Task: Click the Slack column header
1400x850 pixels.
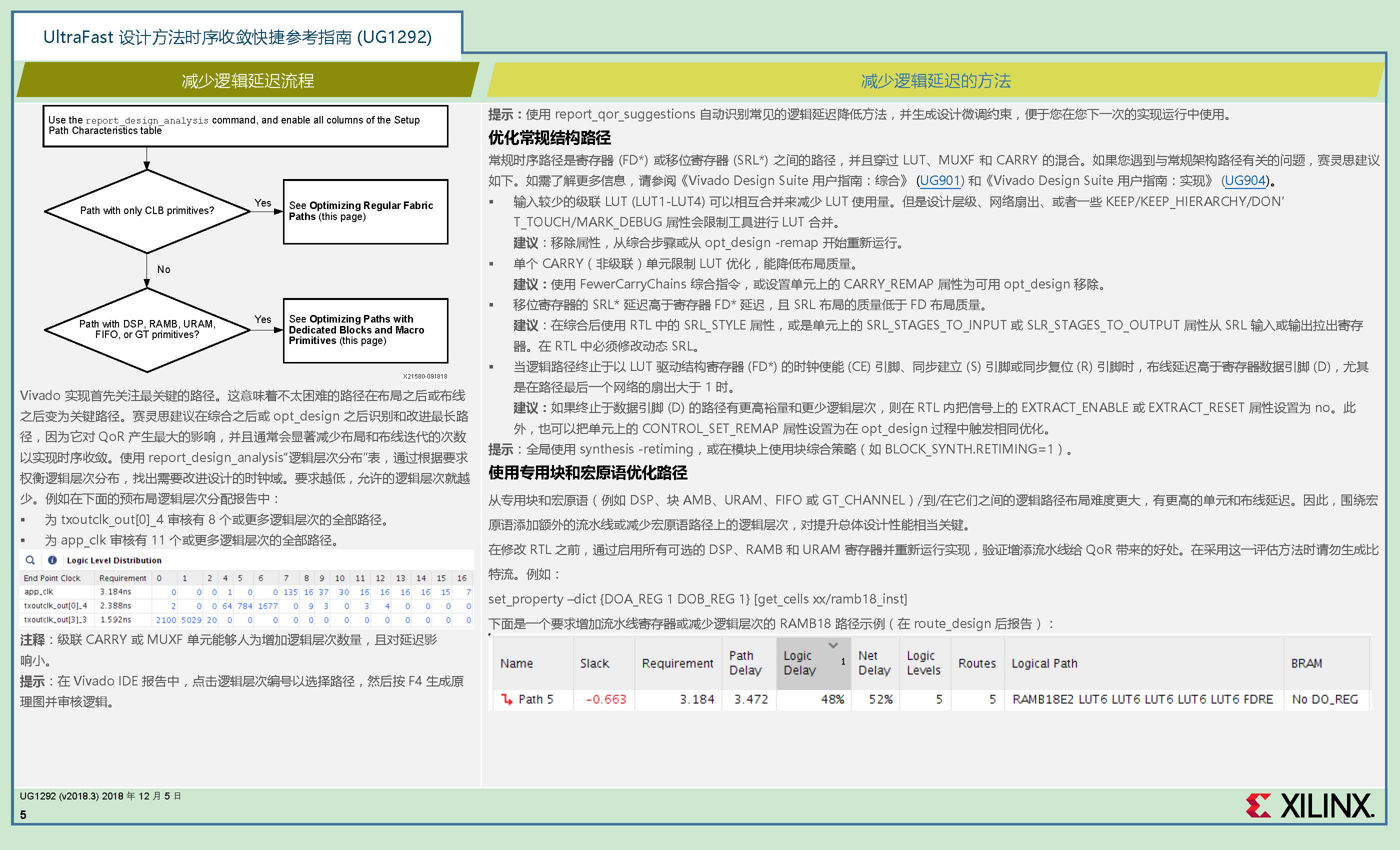Action: 594,663
